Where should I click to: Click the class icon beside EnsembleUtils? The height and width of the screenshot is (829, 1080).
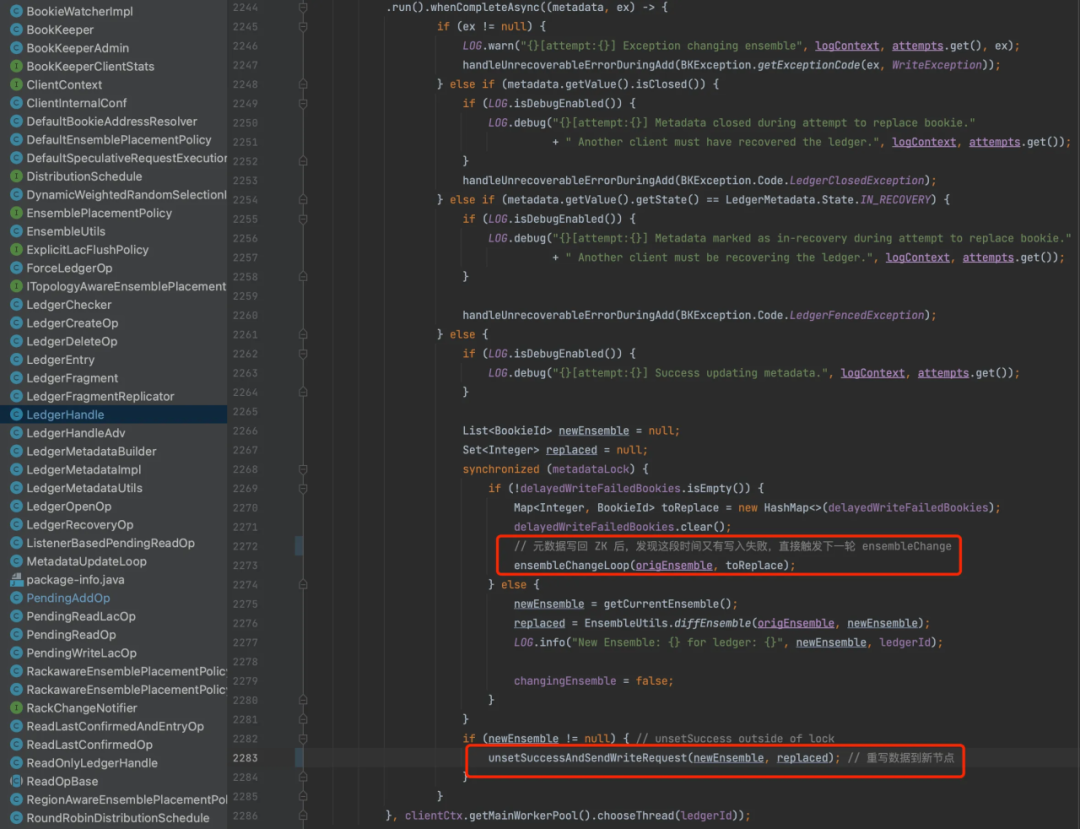[17, 231]
